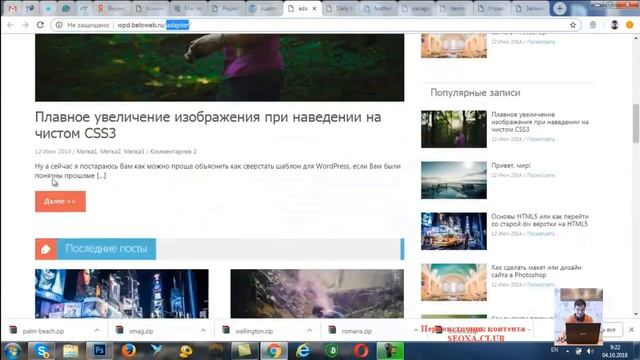Open the green B taskbar application
Screen dimensions: 640x360
332,351
